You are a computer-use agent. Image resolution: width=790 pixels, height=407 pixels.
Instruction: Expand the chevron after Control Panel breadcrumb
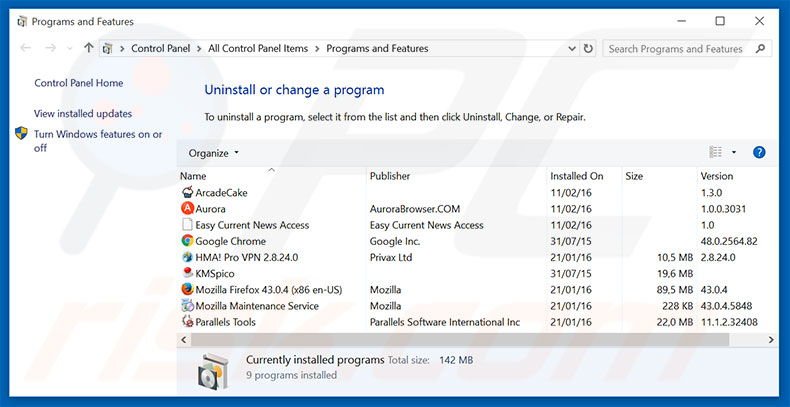[x=199, y=49]
